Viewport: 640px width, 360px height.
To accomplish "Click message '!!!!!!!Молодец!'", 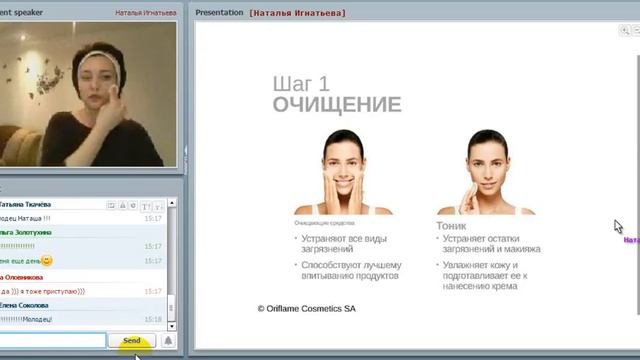I will [26, 319].
